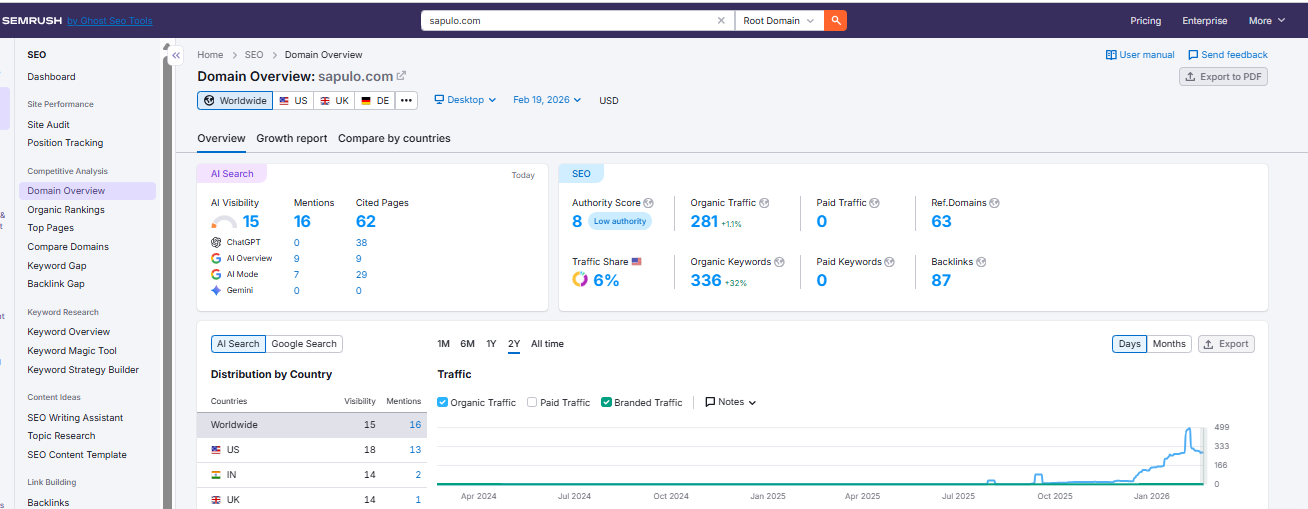Screen dimensions: 1308x509
Task: Collapse the left sidebar with double-chevron icon
Action: click(x=176, y=56)
